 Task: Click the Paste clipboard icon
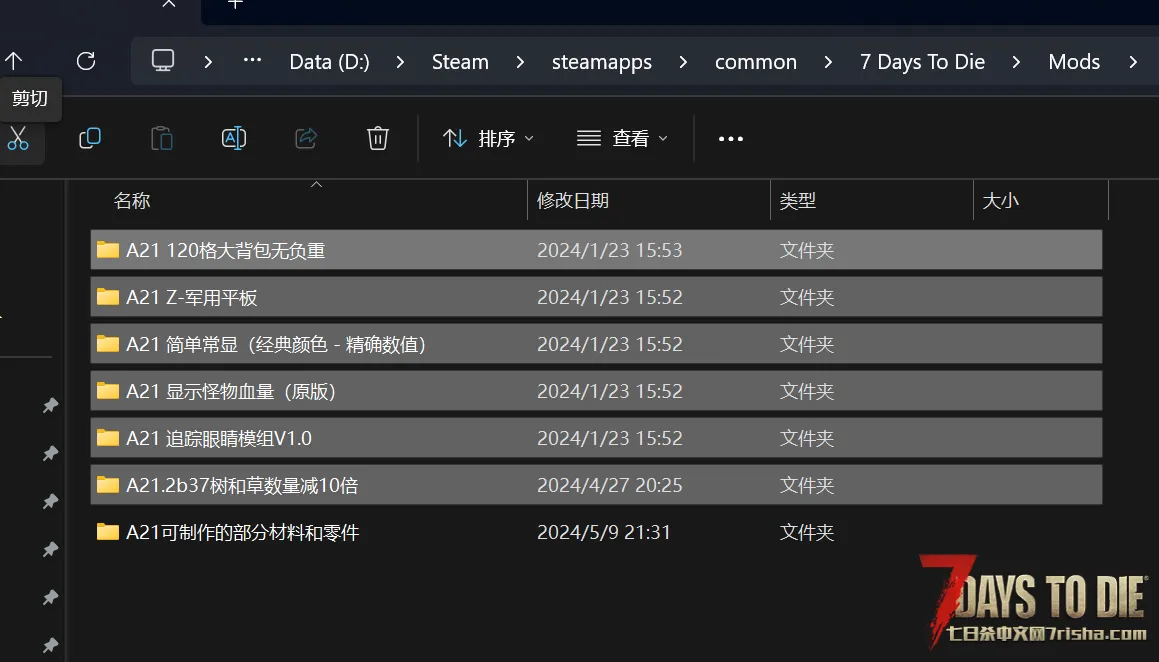click(x=162, y=139)
